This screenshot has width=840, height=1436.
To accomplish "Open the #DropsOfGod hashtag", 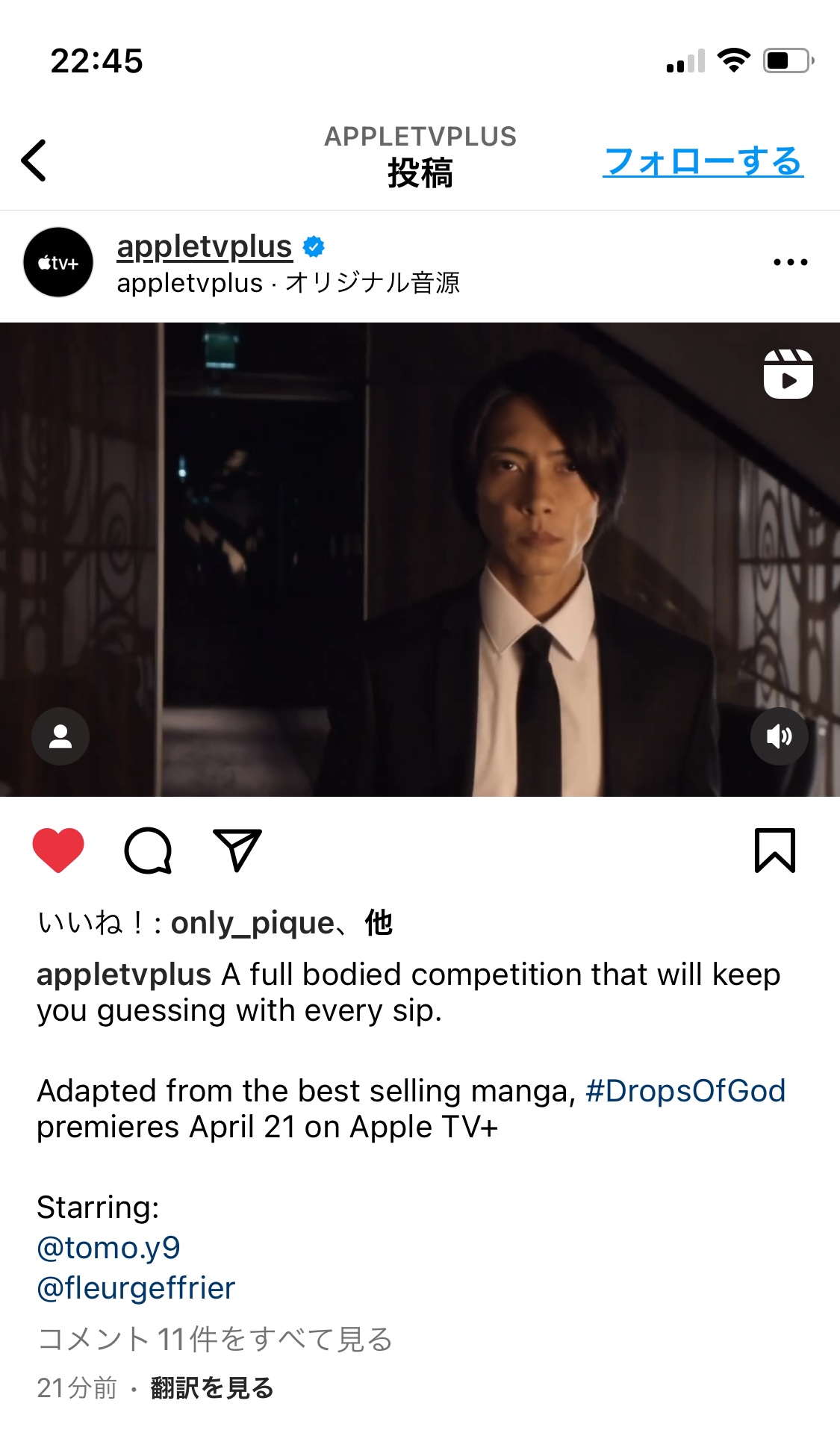I will (685, 1090).
